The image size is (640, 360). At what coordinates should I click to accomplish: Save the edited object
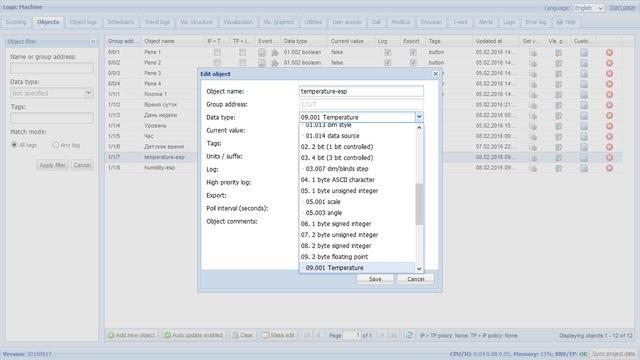coord(375,279)
